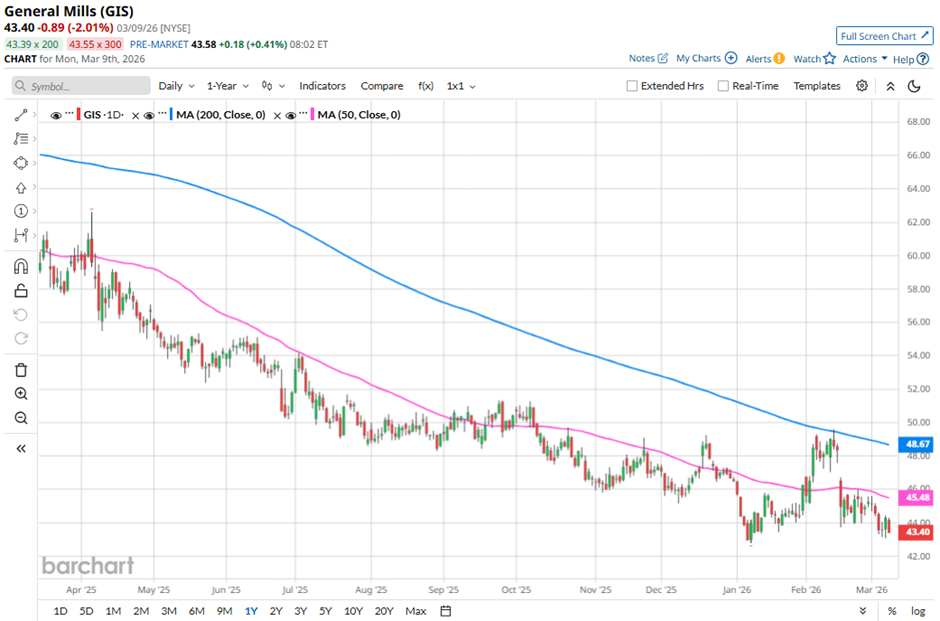Open GIS series options ellipsis
Screen dimensions: 940x621
69,113
